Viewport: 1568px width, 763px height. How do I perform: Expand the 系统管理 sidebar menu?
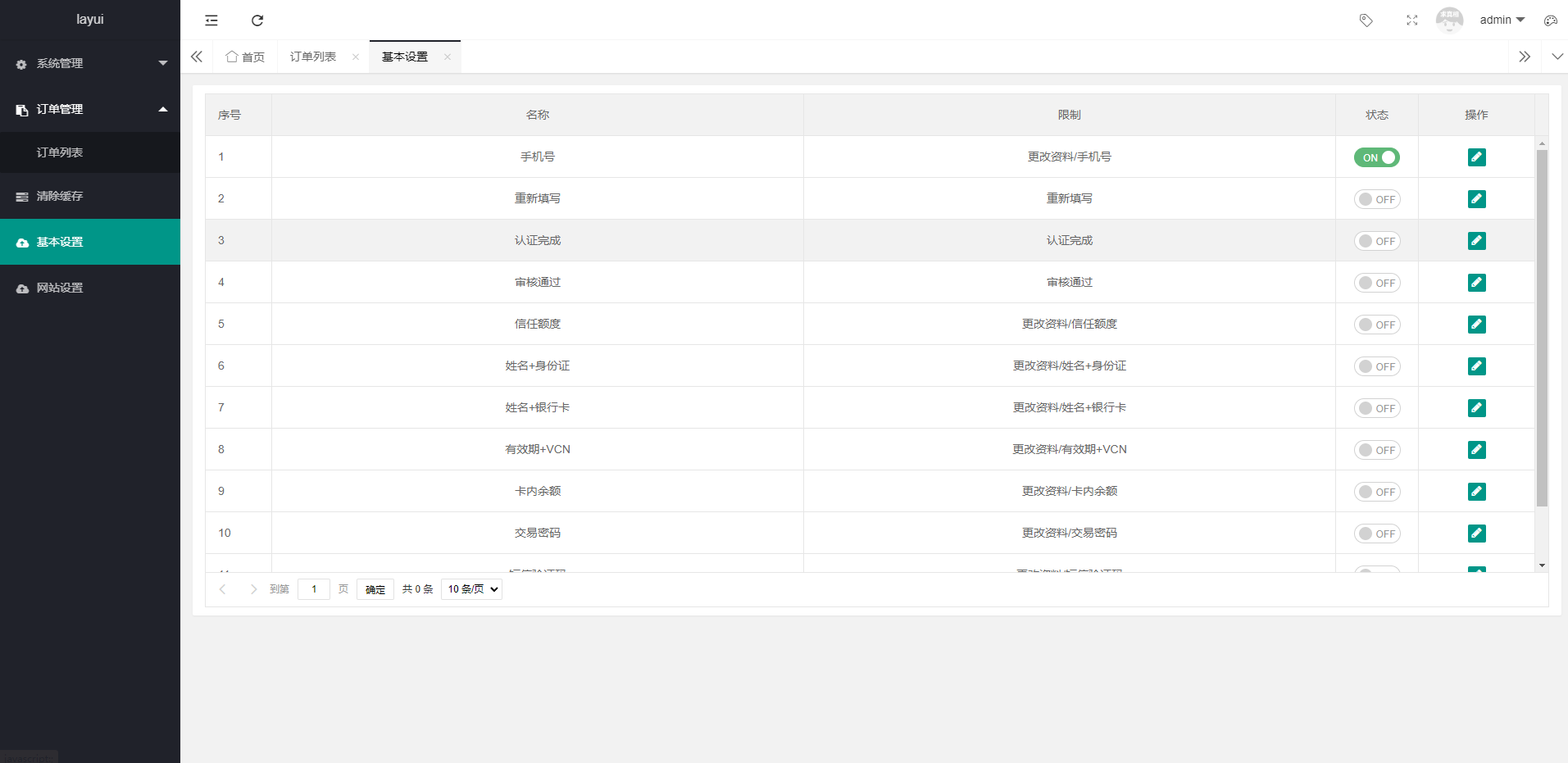[x=90, y=63]
